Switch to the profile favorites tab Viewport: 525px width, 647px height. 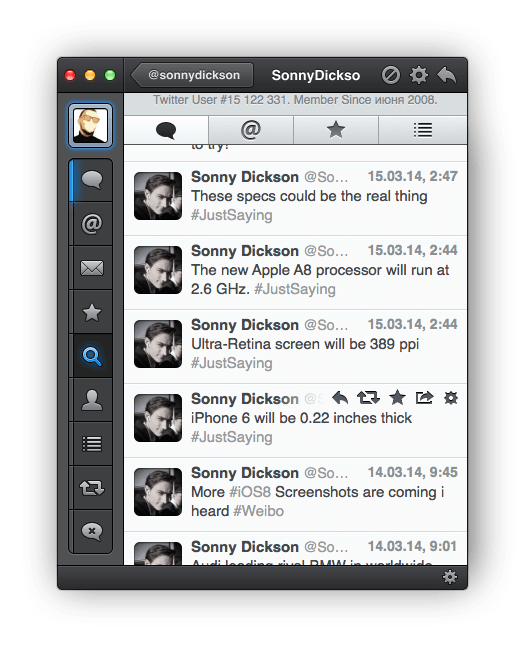[x=336, y=130]
